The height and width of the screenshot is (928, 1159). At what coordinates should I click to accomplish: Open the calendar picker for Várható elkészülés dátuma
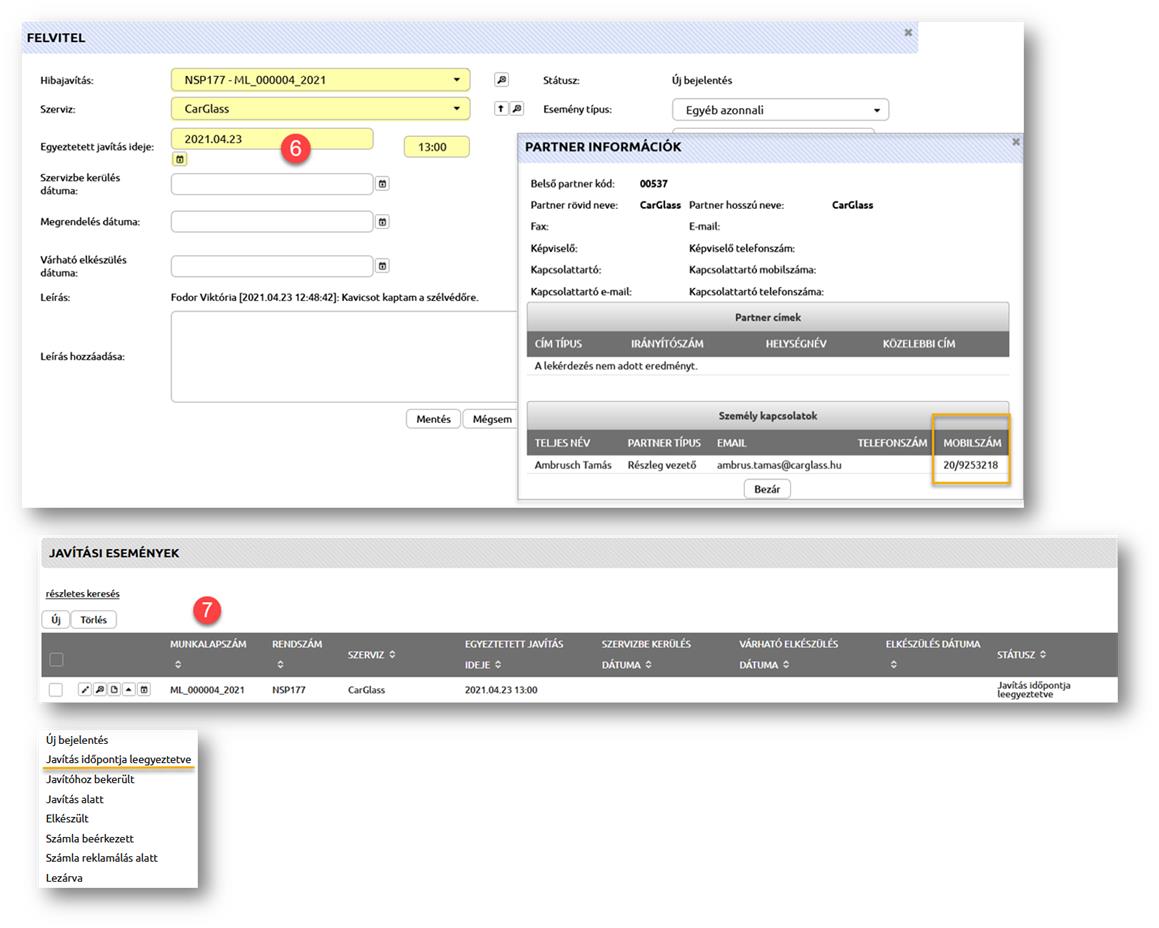[x=382, y=265]
